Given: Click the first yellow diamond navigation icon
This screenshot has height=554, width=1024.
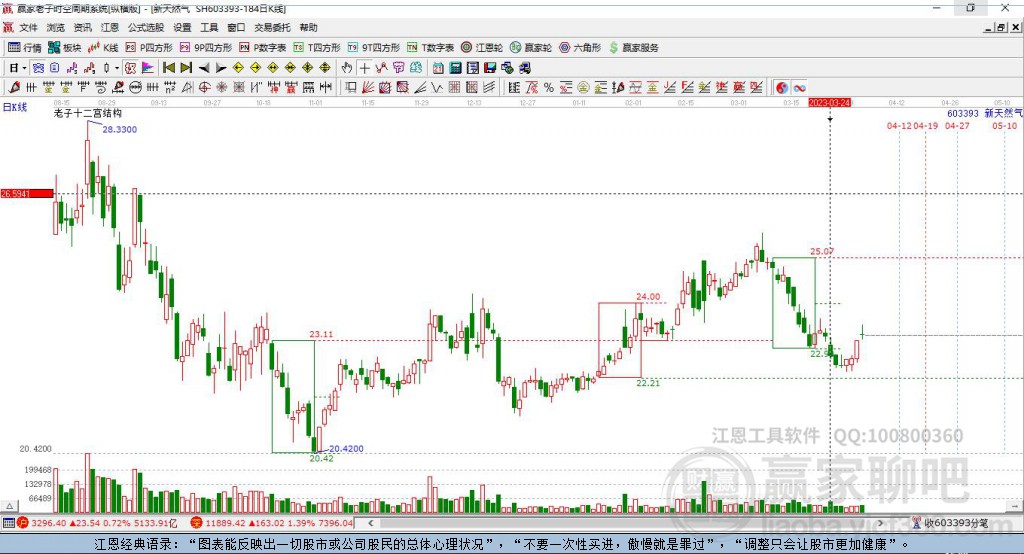Looking at the screenshot, I should (x=238, y=68).
